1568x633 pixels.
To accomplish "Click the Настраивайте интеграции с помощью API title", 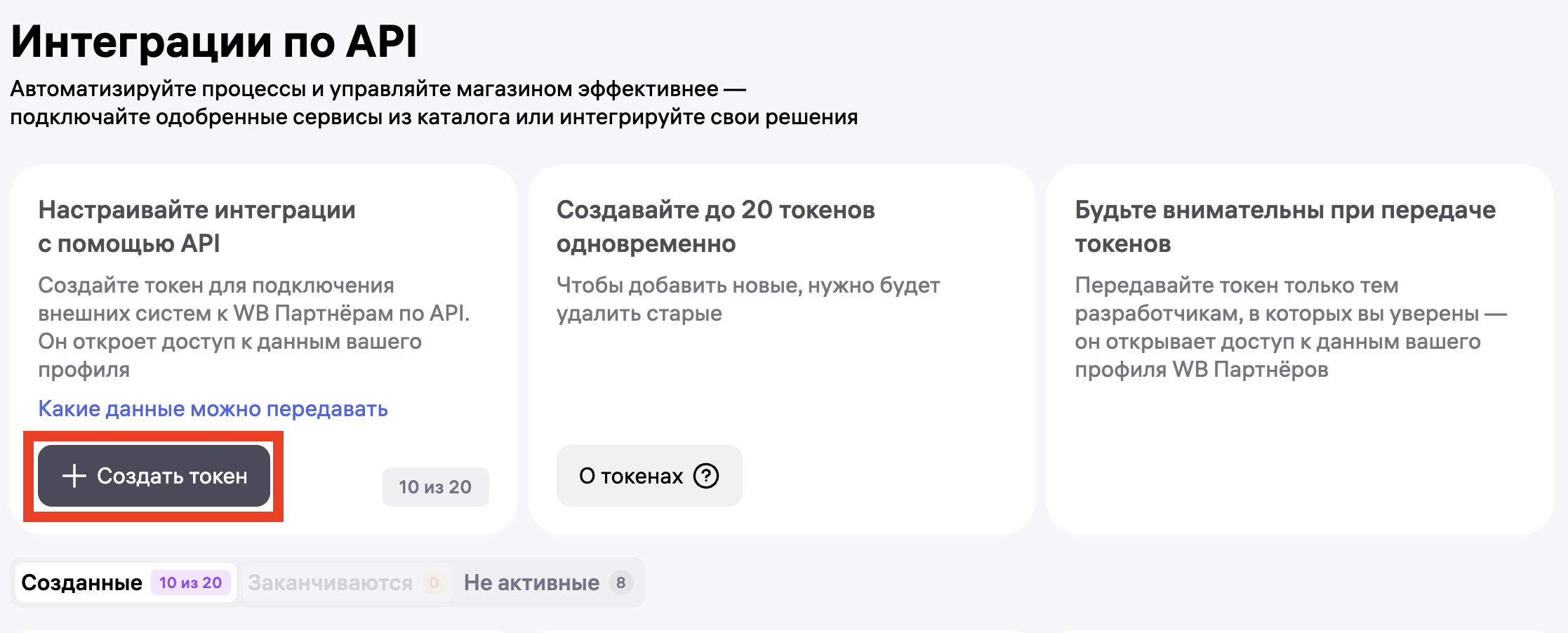I will tap(197, 226).
